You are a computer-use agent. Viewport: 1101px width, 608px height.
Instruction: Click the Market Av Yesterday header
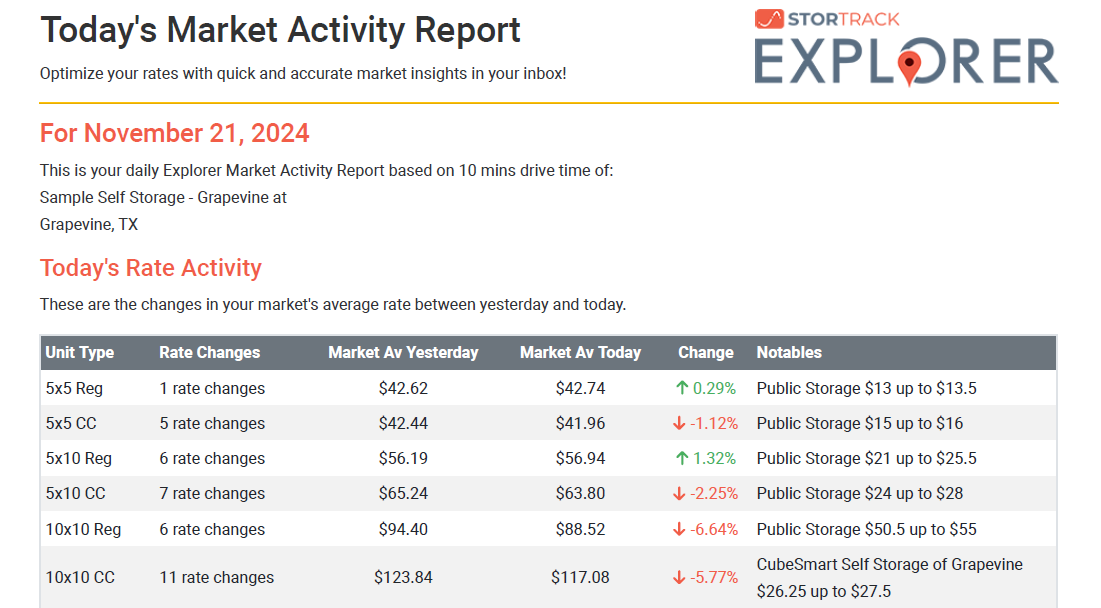(403, 353)
